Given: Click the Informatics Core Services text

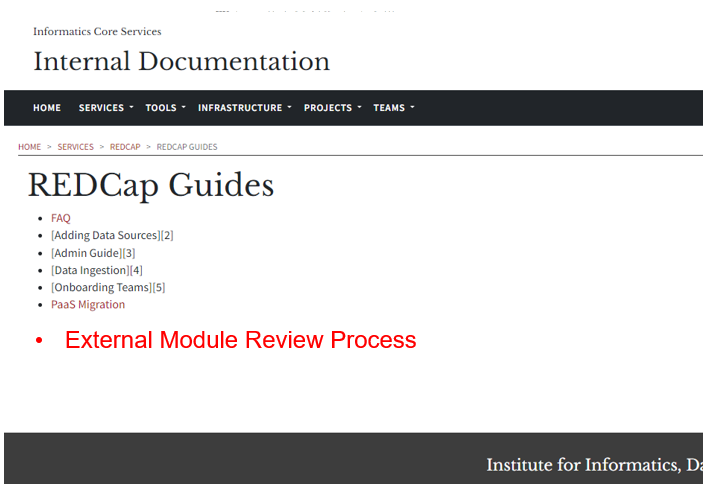Looking at the screenshot, I should click(x=97, y=31).
